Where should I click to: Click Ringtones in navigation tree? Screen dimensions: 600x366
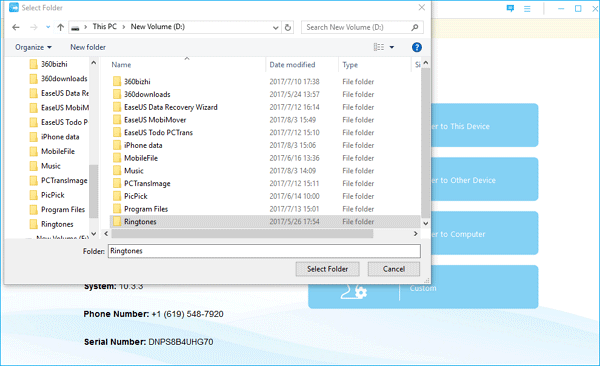[57, 224]
